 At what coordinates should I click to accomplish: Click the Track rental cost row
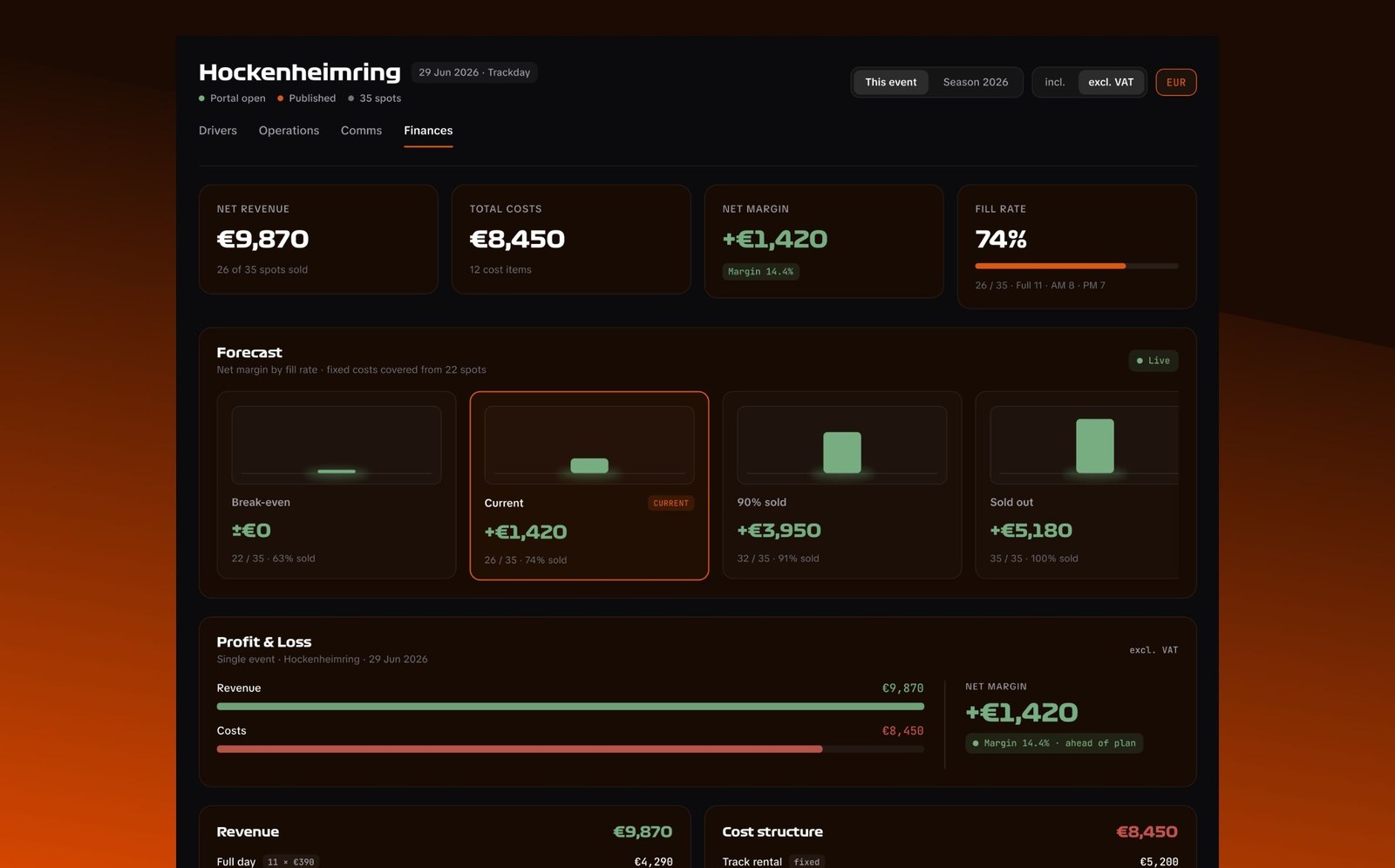[950, 862]
